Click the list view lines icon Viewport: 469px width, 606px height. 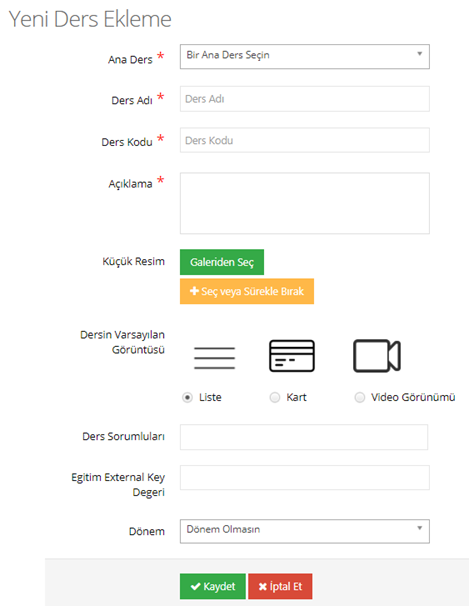coord(214,357)
